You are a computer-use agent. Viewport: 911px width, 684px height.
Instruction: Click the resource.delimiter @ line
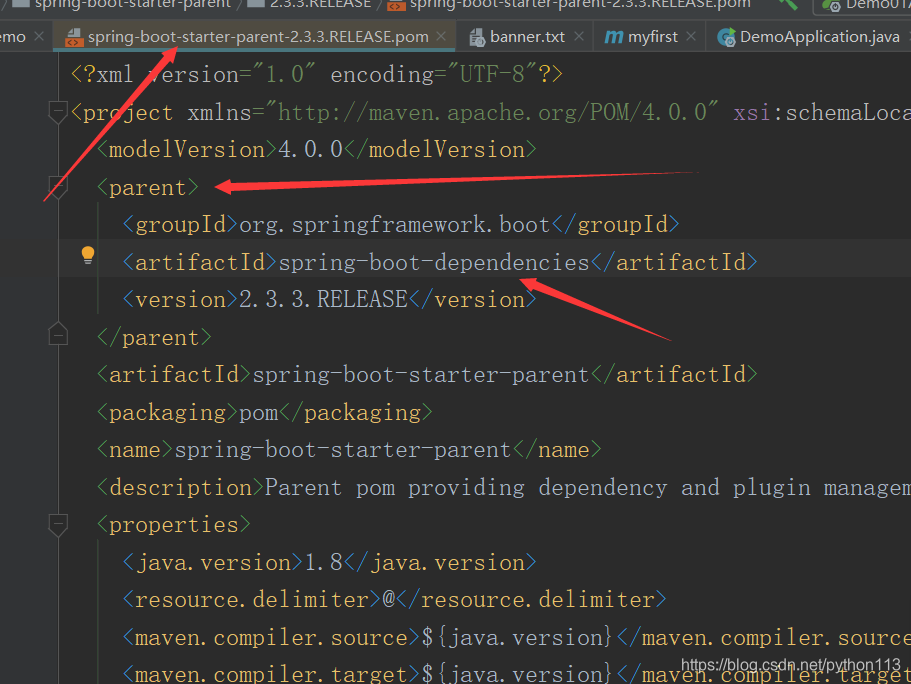tap(394, 600)
